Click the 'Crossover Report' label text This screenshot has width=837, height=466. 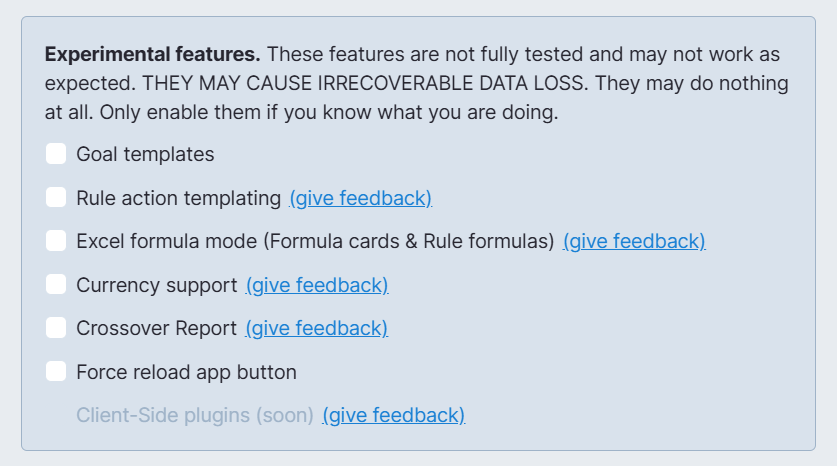click(156, 328)
